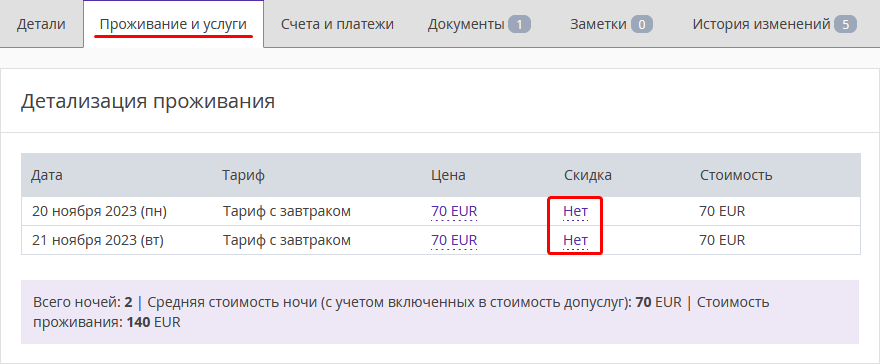
Task: Click the Стоимость value 70 EUR for 20 ноября
Action: tap(722, 211)
